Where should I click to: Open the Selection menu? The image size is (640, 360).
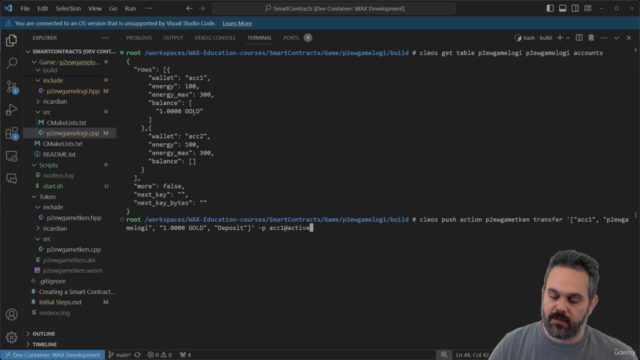point(68,8)
